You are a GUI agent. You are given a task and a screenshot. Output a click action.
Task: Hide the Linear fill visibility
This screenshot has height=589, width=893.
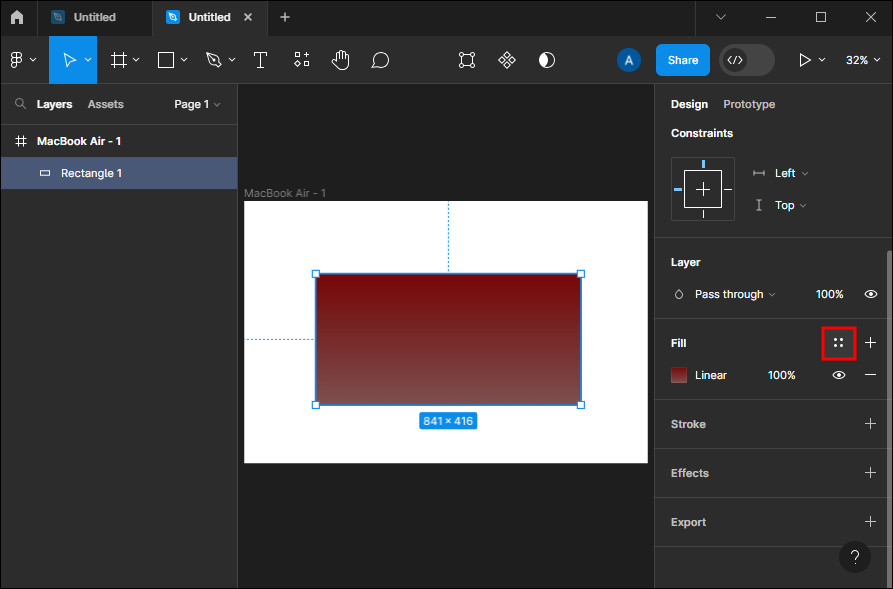pyautogui.click(x=838, y=375)
